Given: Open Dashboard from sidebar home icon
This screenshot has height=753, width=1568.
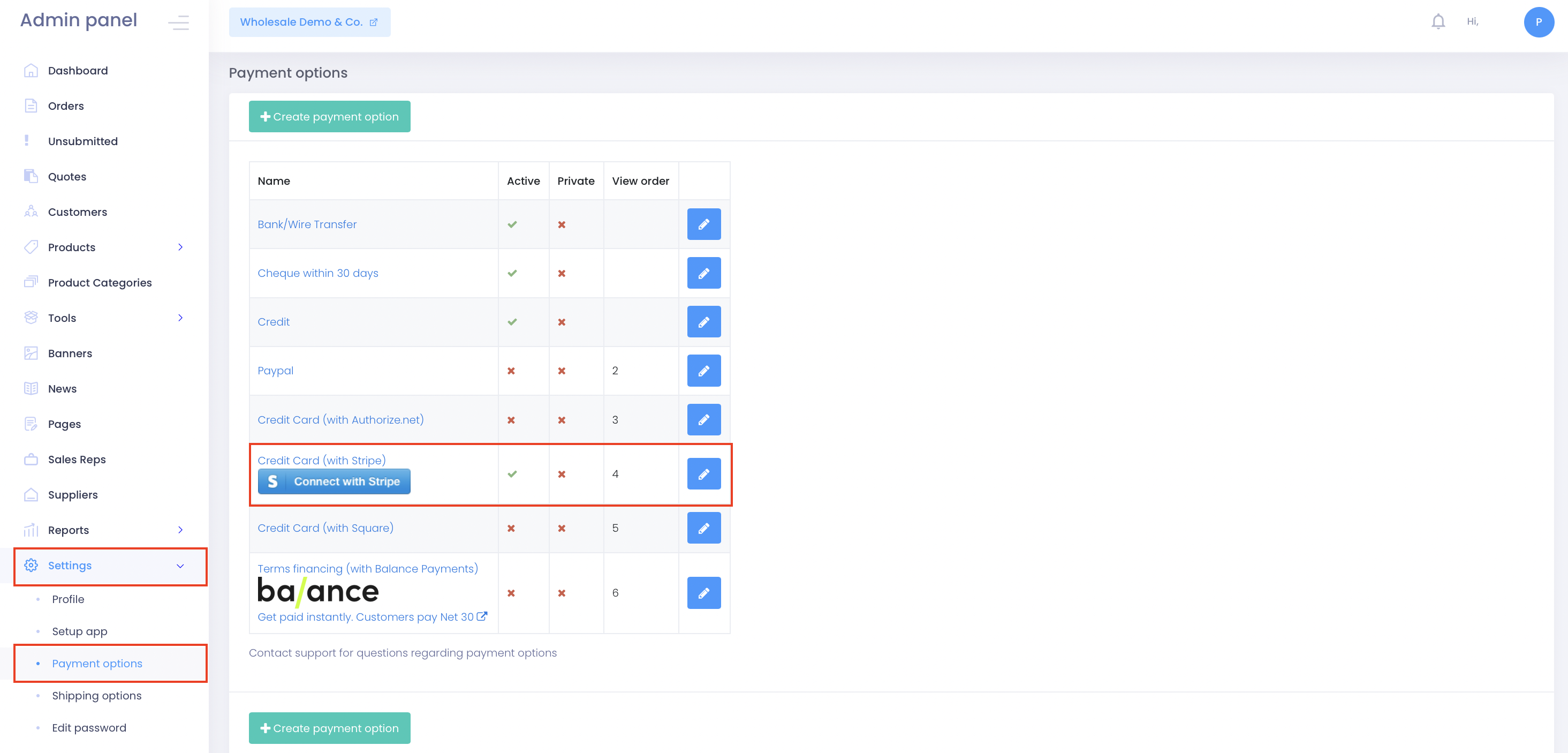Looking at the screenshot, I should point(31,71).
